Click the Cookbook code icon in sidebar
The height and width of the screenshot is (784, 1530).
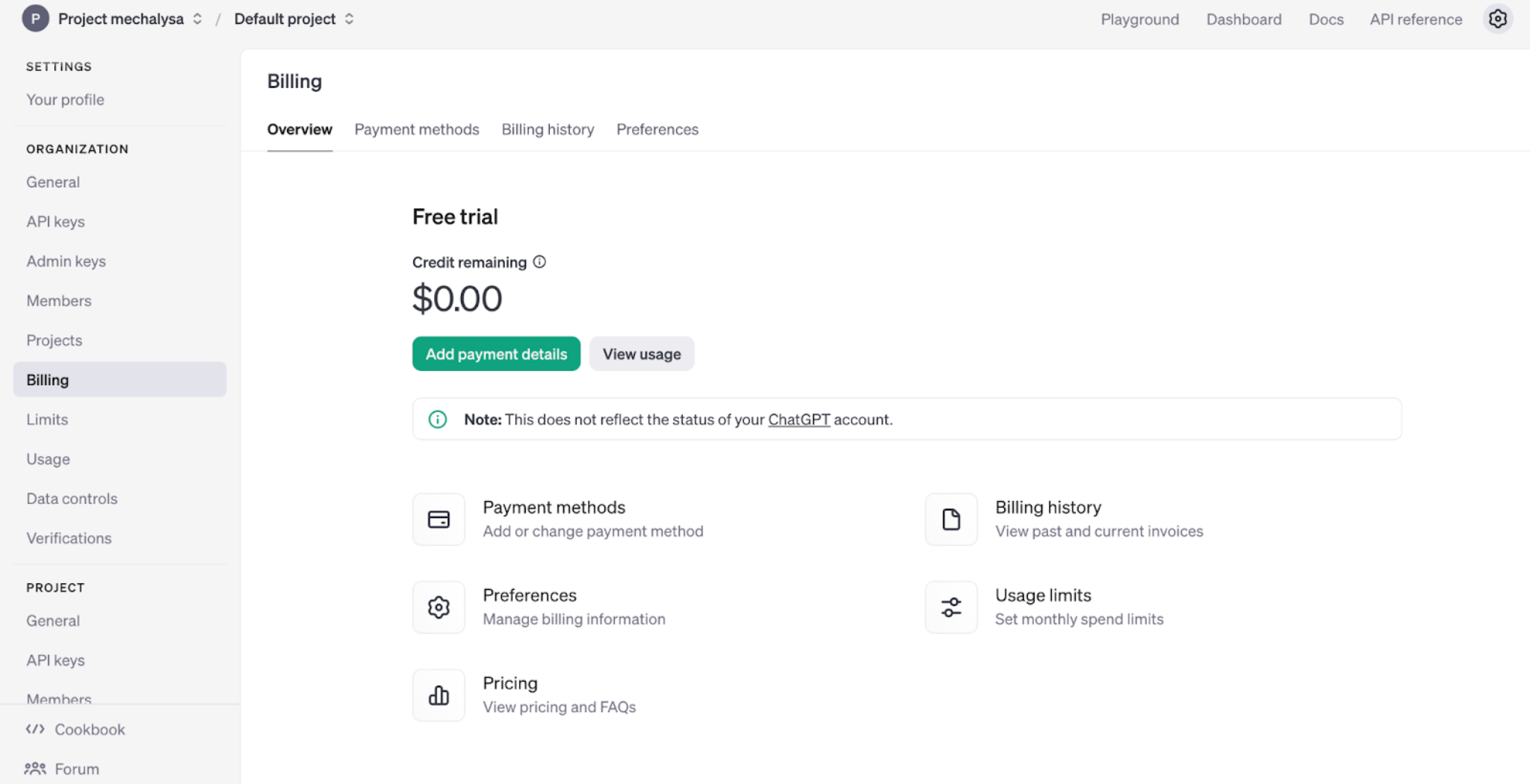(35, 729)
